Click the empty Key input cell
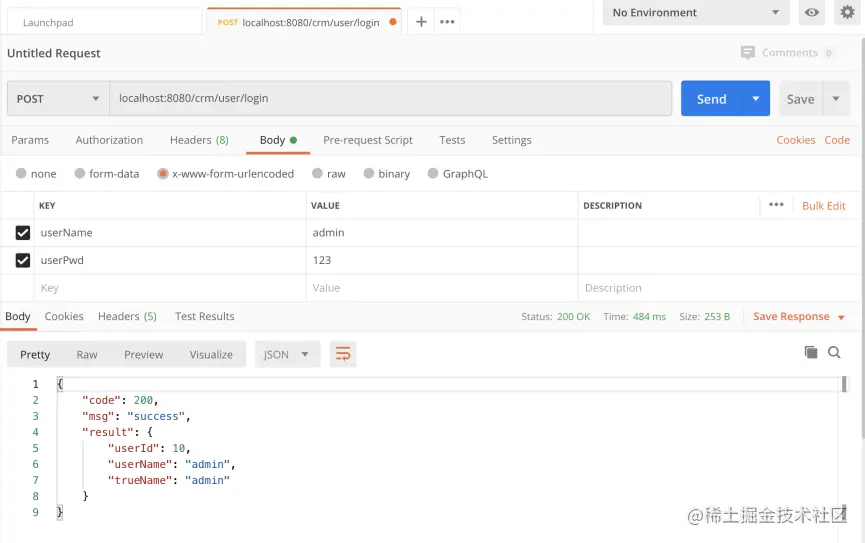 [x=170, y=288]
